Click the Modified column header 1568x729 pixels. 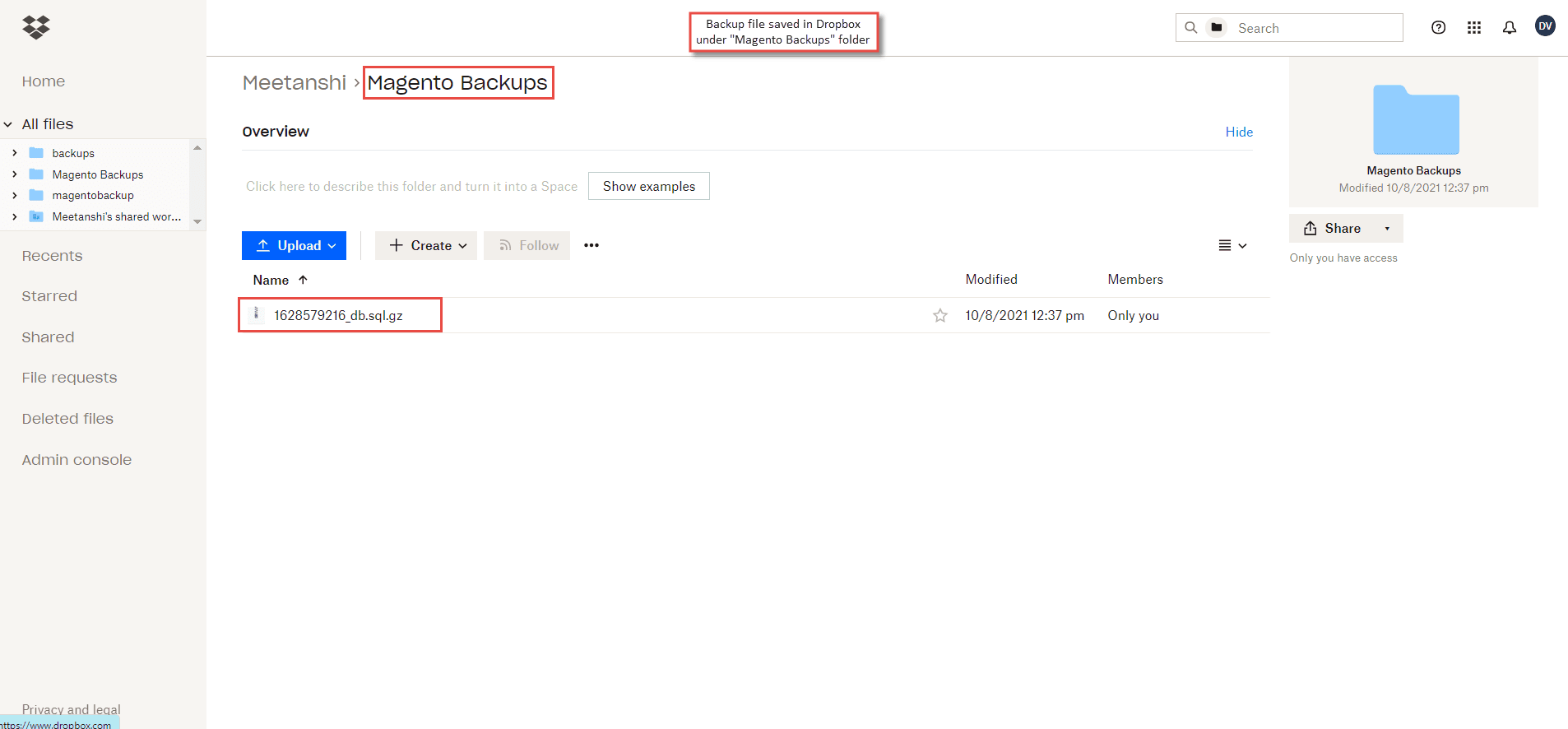991,280
